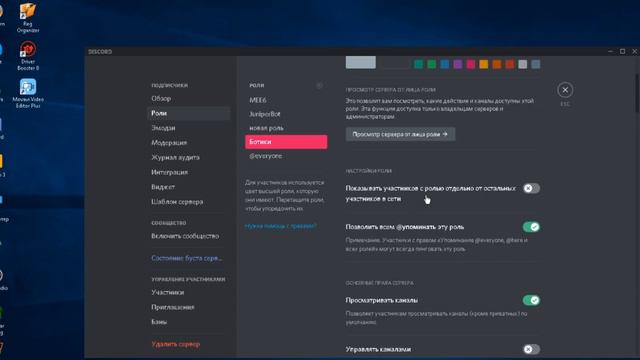Open Reg Organizer desktop shortcut
Image resolution: width=640 pixels, height=360 pixels.
pos(28,18)
